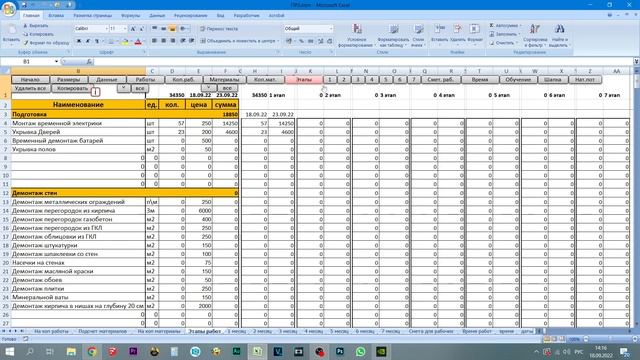This screenshot has width=640, height=360.
Task: Apply the yellow fill color bucket
Action: point(125,41)
